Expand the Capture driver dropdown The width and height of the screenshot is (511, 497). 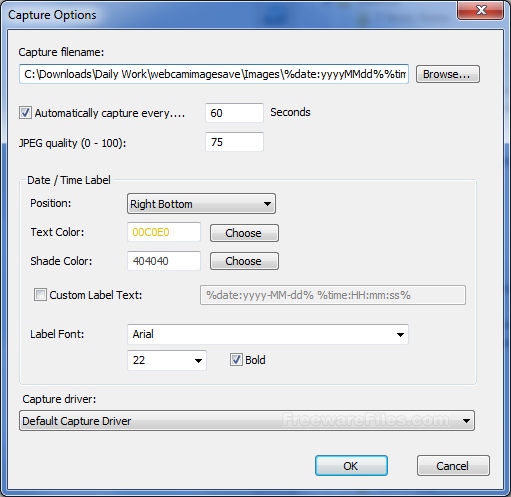coord(247,421)
